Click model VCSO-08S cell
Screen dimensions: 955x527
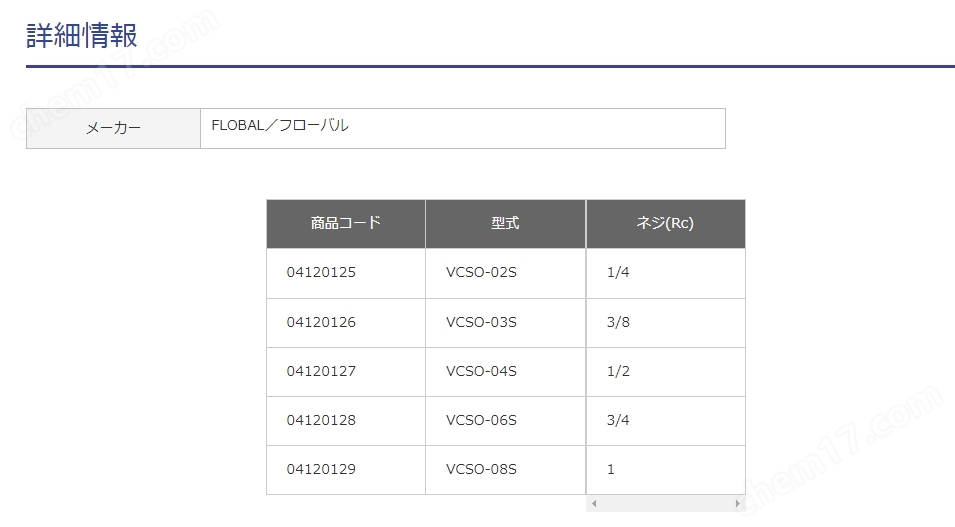(506, 470)
